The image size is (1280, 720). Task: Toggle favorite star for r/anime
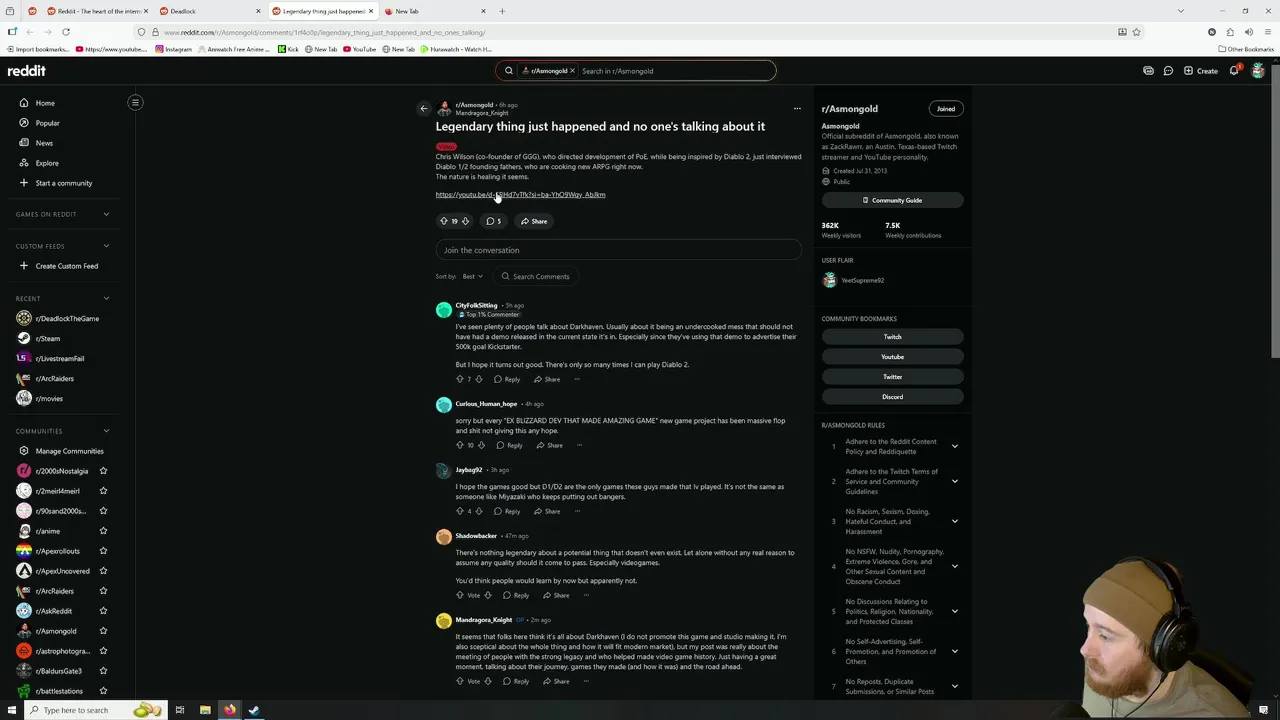103,531
